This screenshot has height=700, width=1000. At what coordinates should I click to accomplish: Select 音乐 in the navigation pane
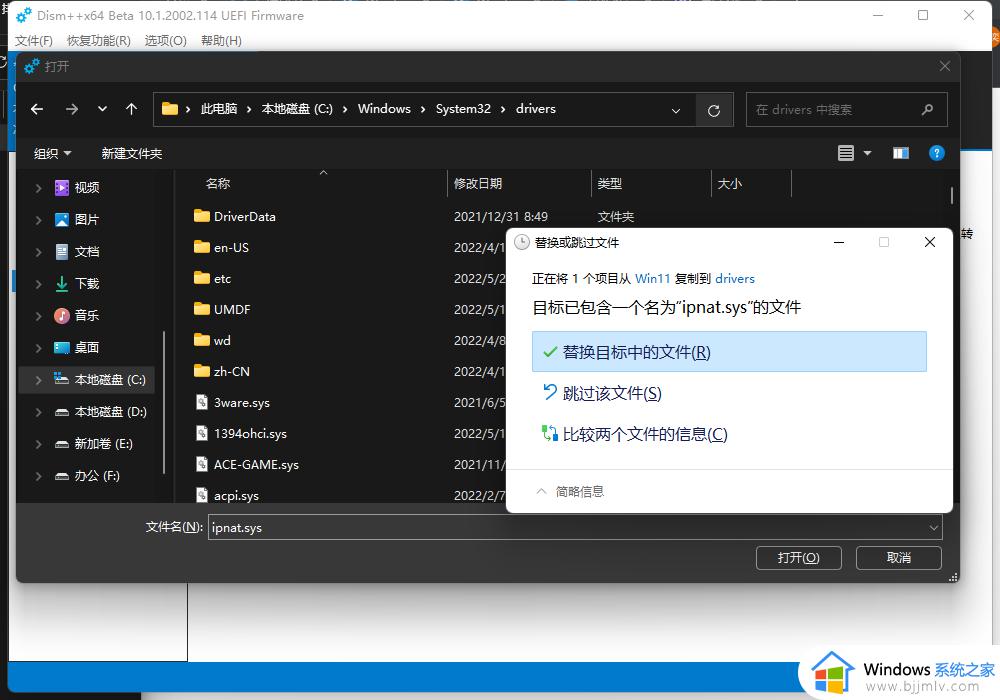click(87, 315)
